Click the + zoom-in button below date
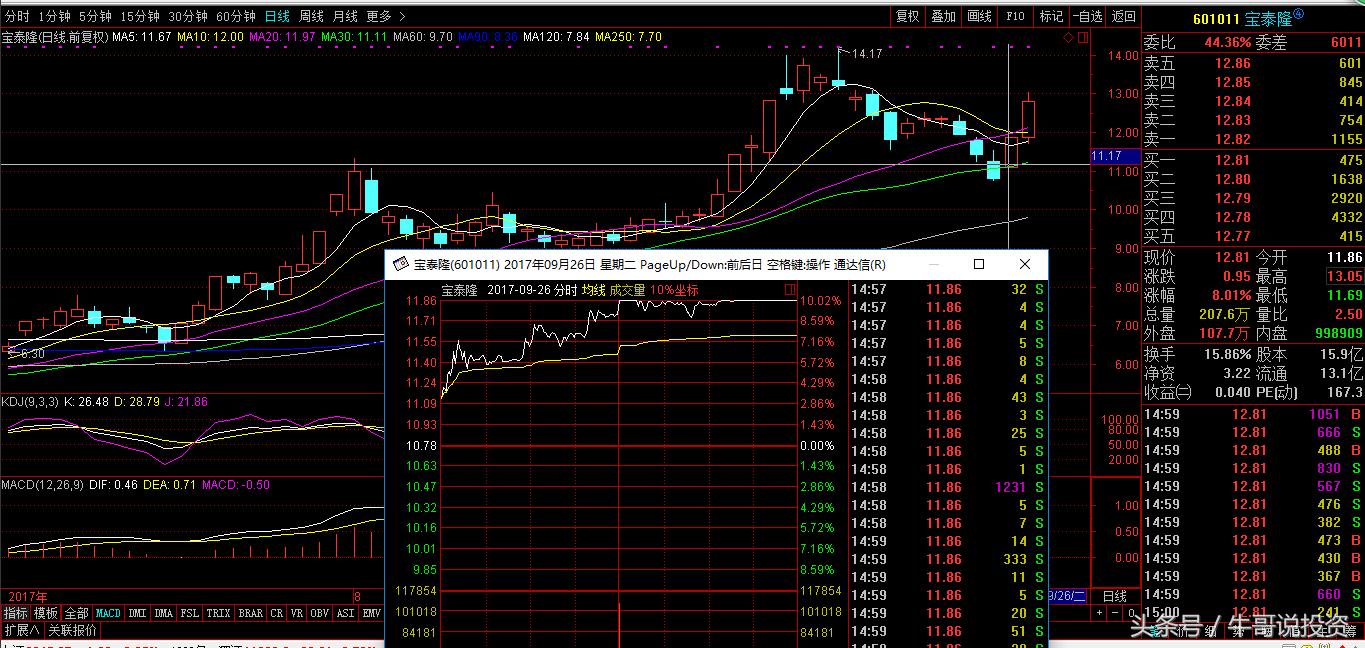The height and width of the screenshot is (648, 1365). pos(1098,613)
